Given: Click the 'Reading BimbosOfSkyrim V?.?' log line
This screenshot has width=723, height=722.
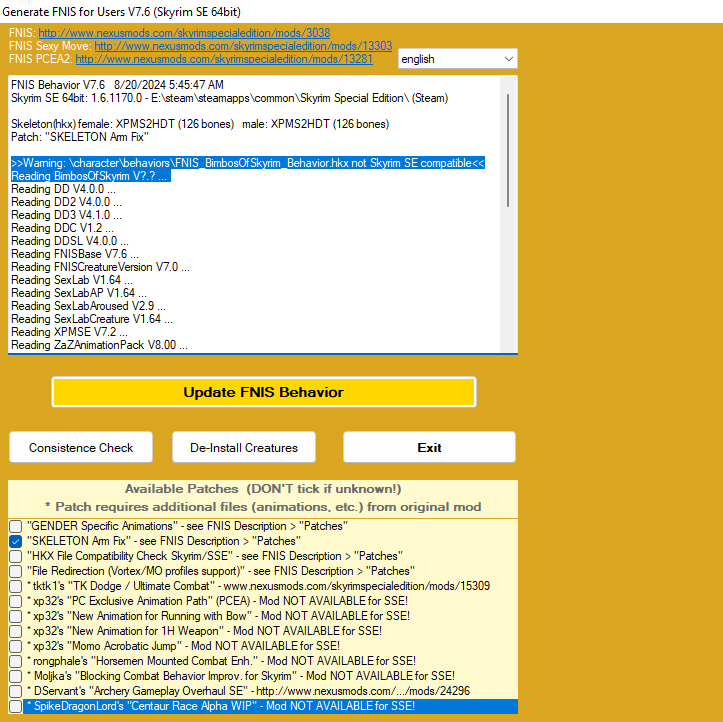Looking at the screenshot, I should point(91,176).
